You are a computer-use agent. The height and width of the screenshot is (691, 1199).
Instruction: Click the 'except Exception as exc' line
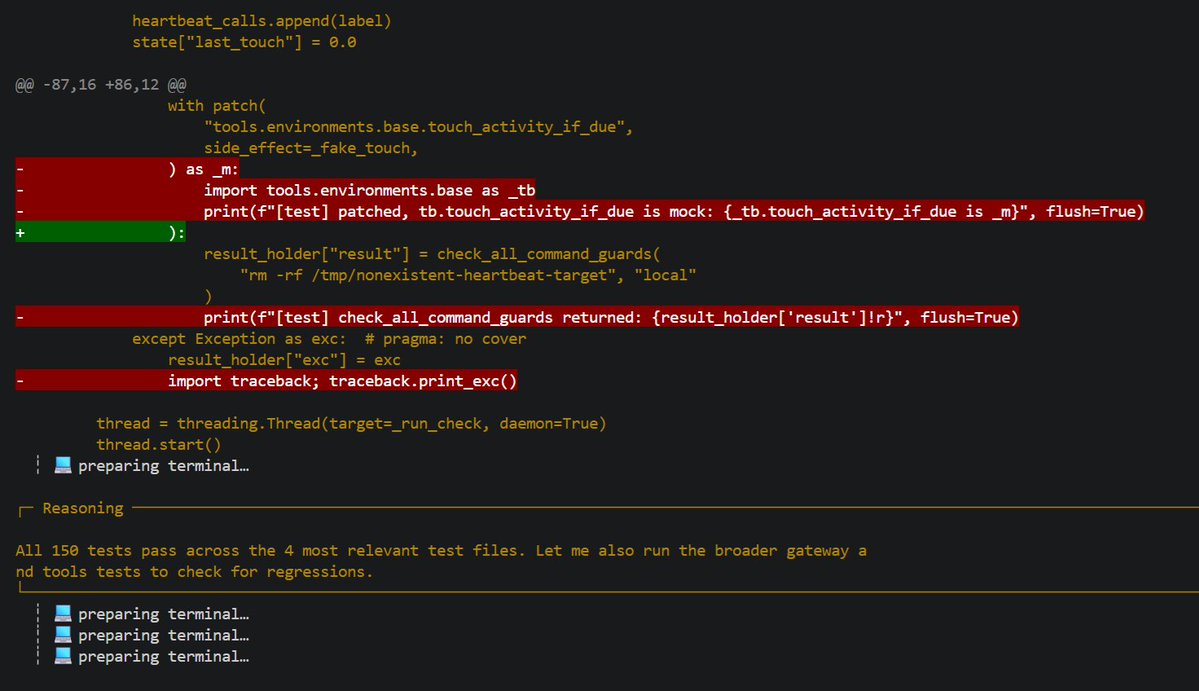[258, 339]
